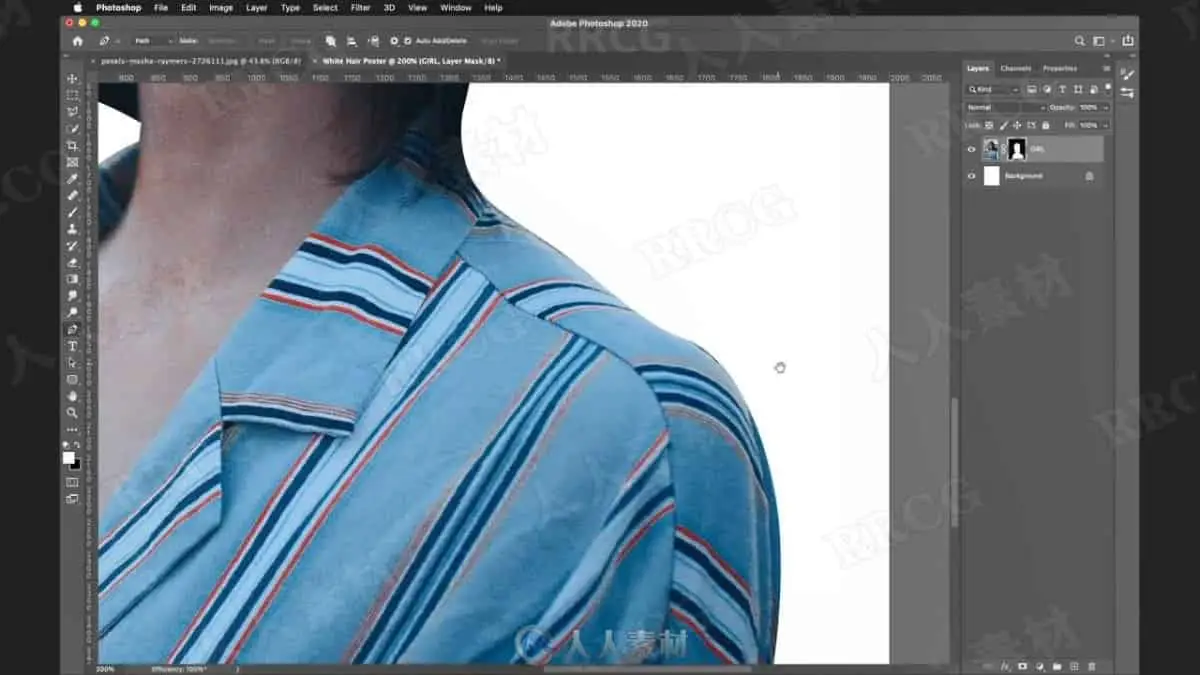Image resolution: width=1200 pixels, height=675 pixels.
Task: Select the Pen tool in toolbar
Action: 72,329
